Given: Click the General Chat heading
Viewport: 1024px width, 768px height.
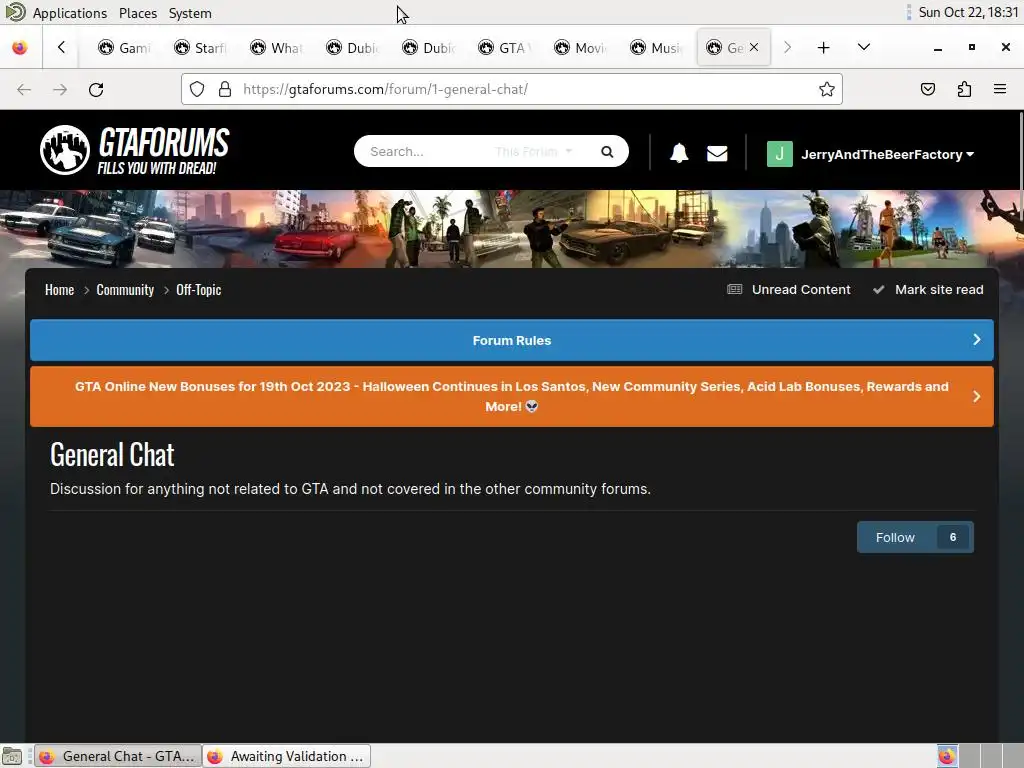Looking at the screenshot, I should click(x=112, y=455).
